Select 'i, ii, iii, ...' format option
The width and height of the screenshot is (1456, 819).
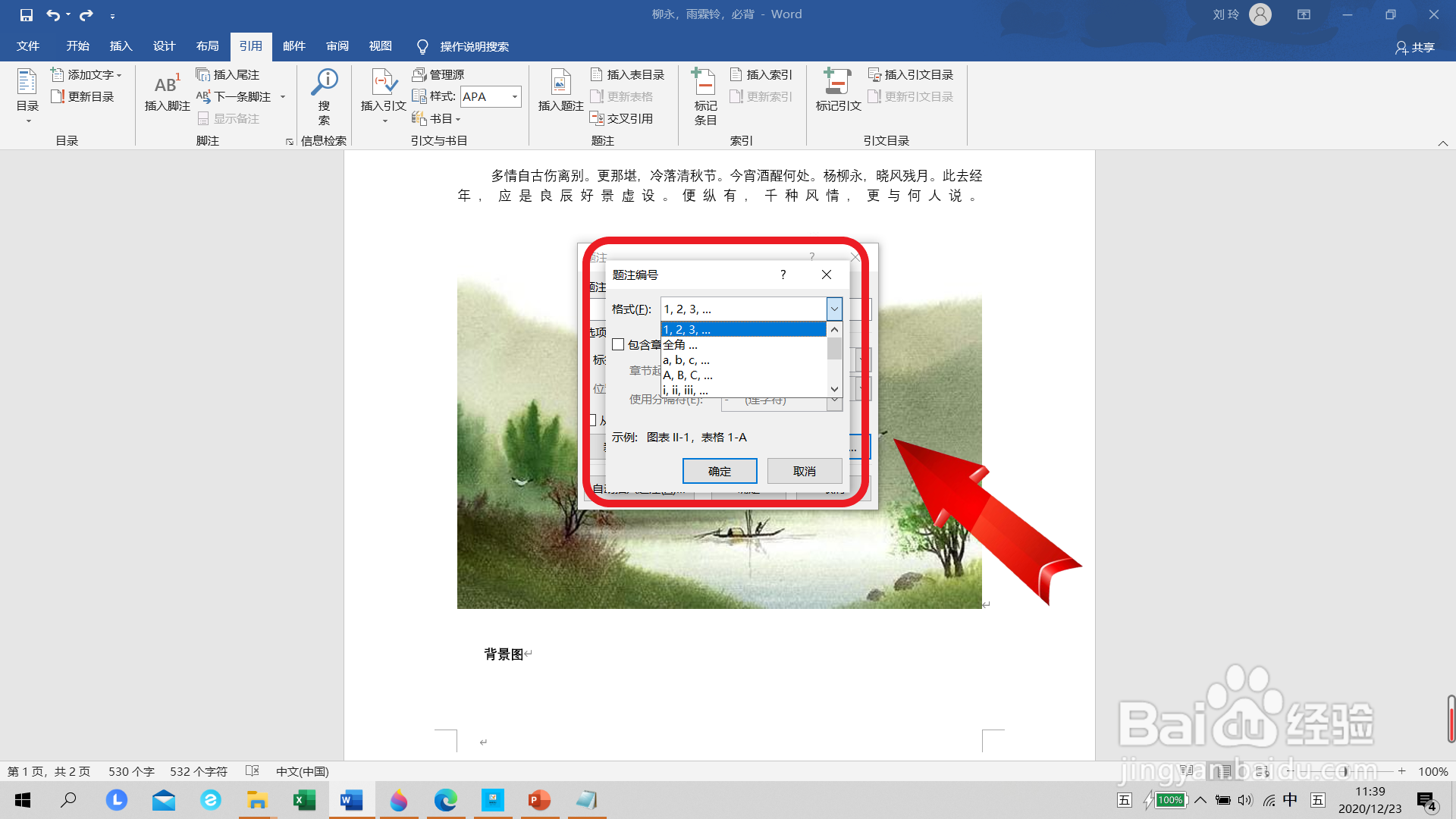tap(743, 390)
